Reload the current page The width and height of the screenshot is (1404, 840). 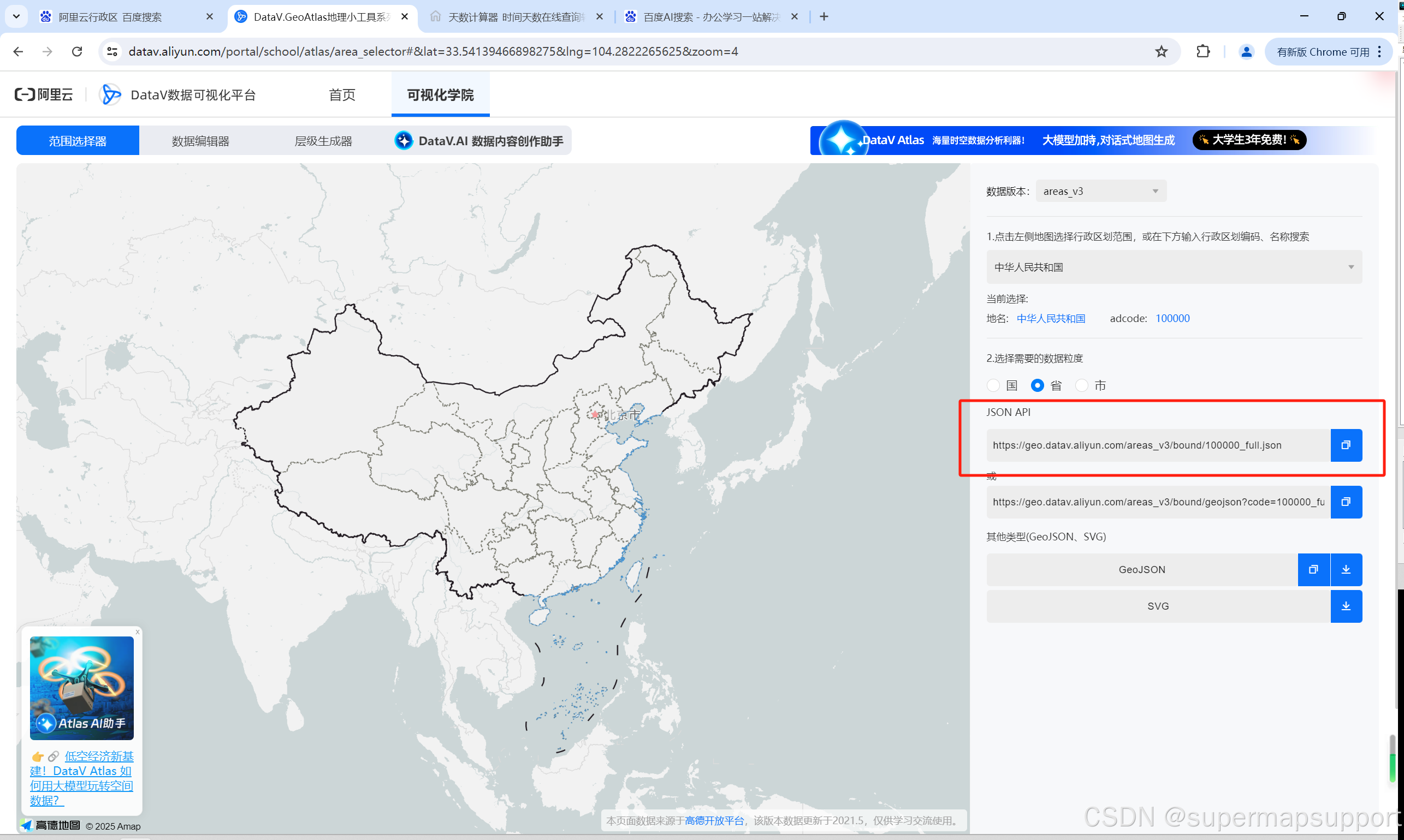(77, 51)
